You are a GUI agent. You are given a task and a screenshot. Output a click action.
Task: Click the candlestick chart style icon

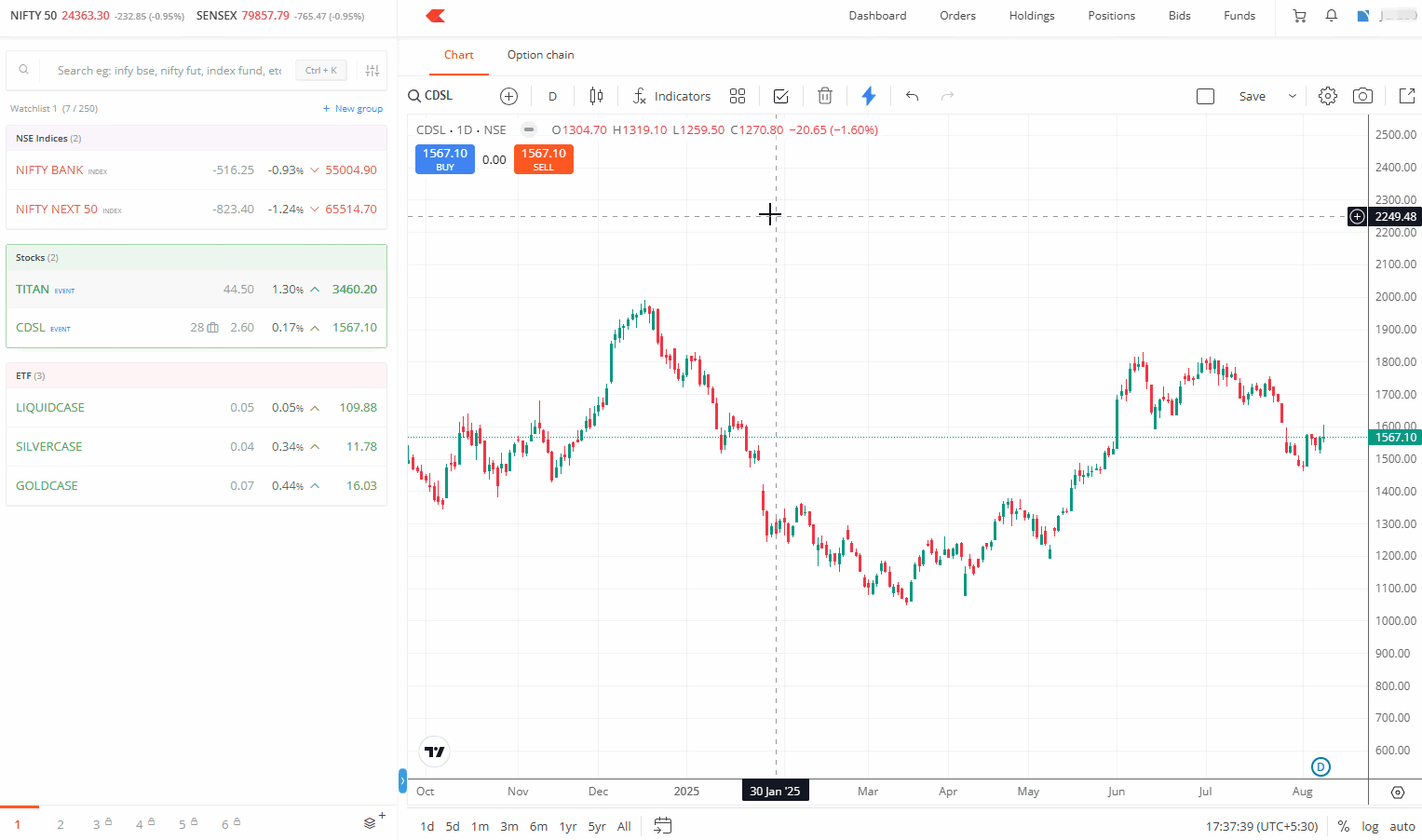coord(596,96)
